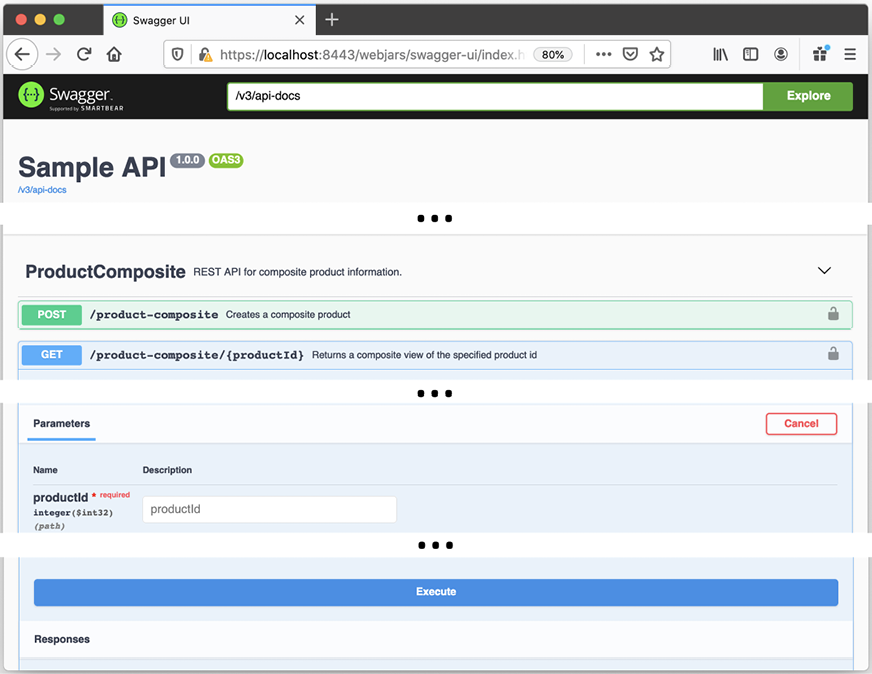Click the tracking protection shield icon

tap(177, 54)
